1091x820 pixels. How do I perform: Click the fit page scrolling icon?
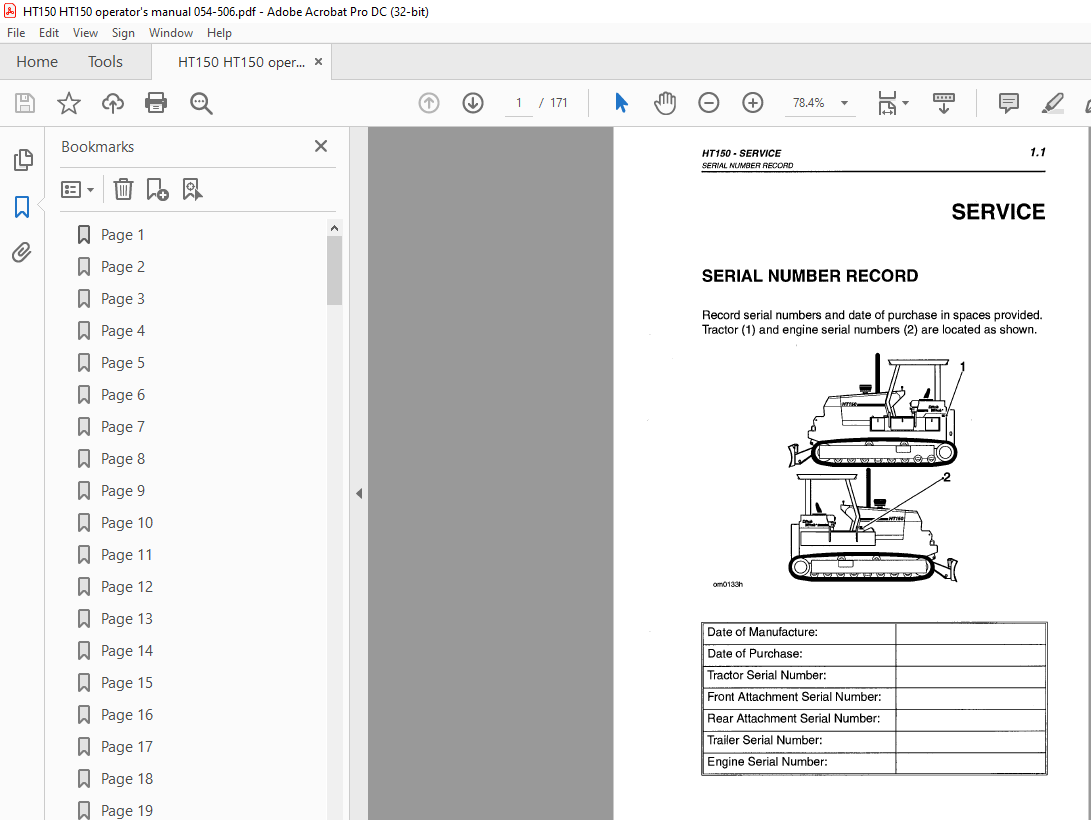(887, 103)
